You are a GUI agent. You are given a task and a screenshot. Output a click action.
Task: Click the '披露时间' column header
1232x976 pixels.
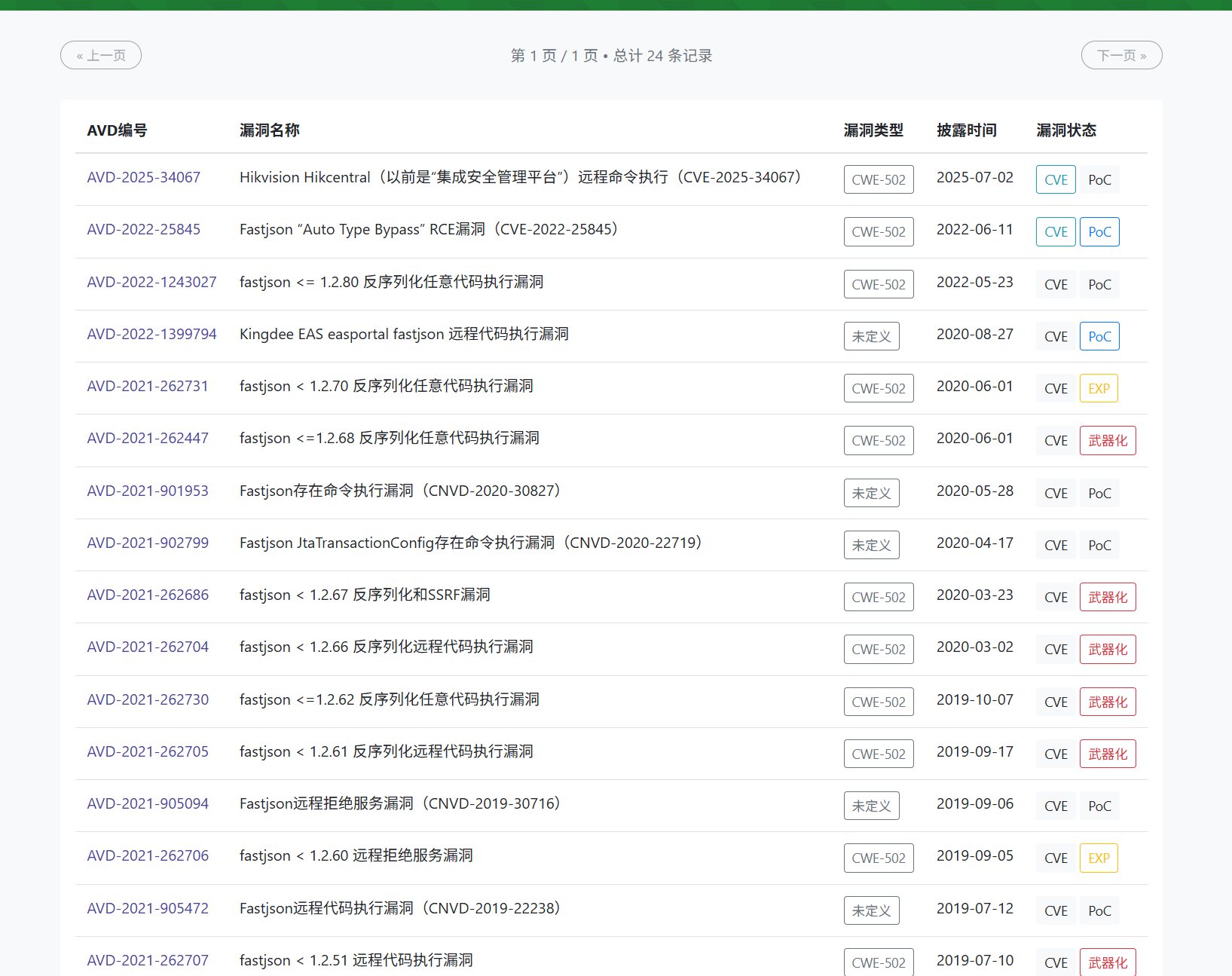click(x=967, y=130)
